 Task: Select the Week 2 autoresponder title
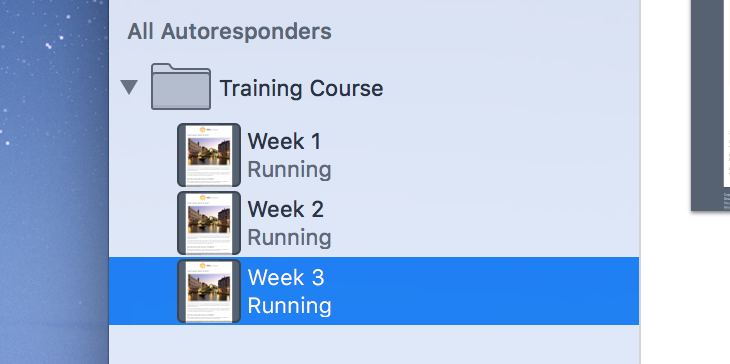click(285, 209)
